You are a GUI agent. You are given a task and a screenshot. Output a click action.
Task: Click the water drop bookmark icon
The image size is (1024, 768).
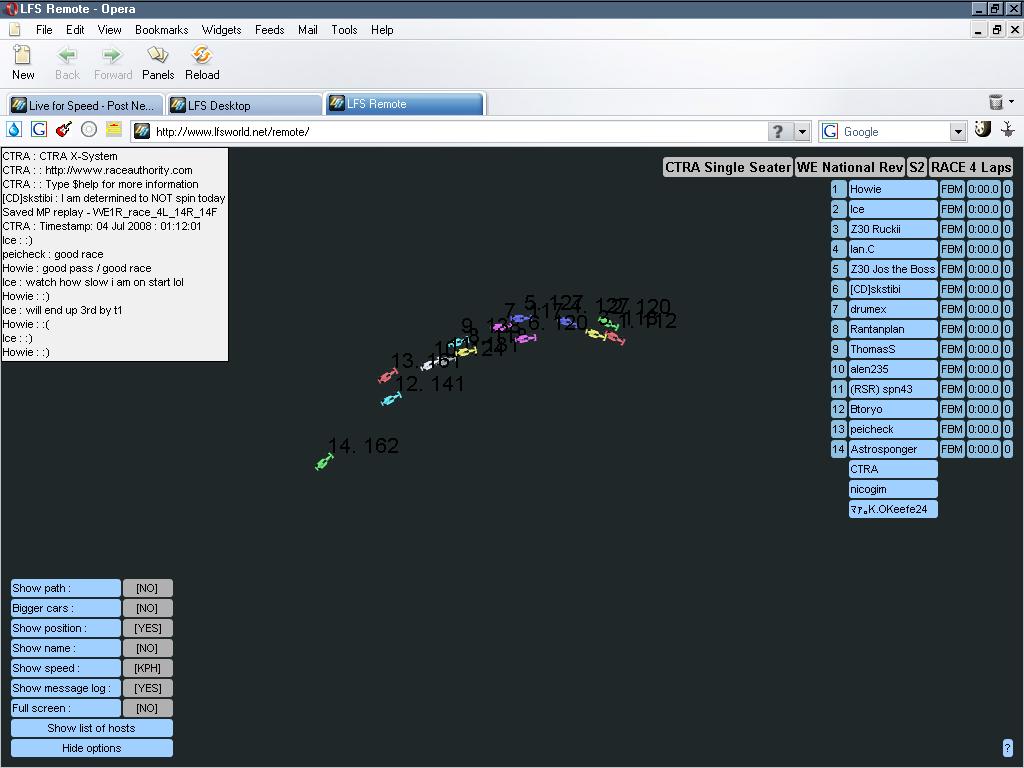coord(14,129)
